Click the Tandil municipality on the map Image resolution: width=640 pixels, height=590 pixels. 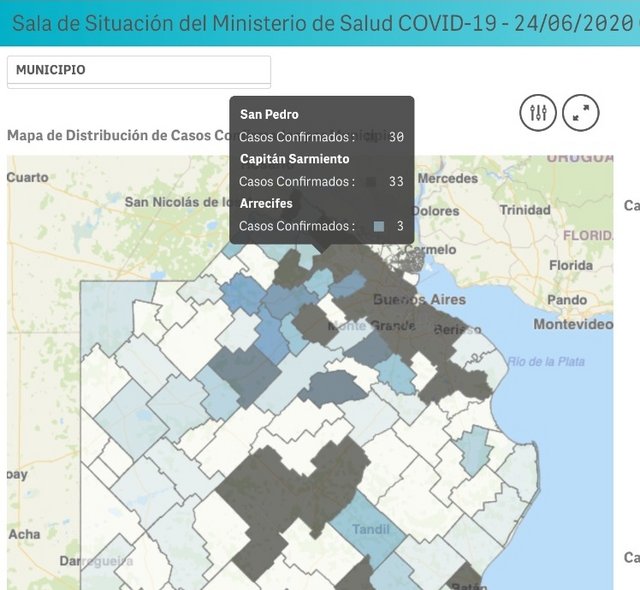(x=371, y=529)
